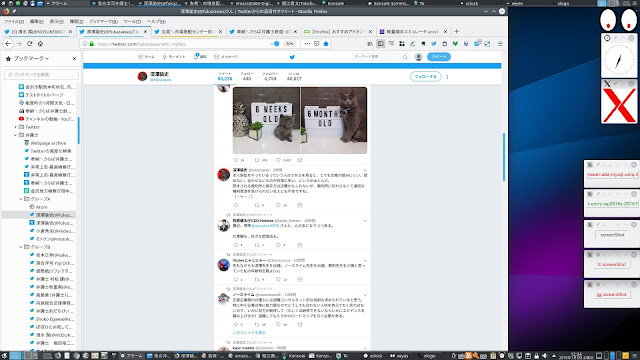Viewport: 640px width, 360px height.
Task: Open Twitter notifications (通知)
Action: click(200, 57)
